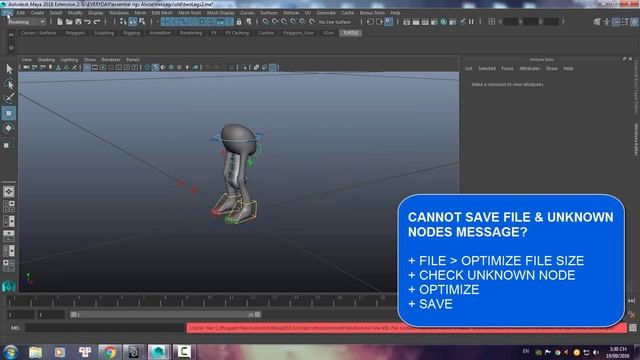This screenshot has width=640, height=360.
Task: Open the Mesh Tools menu
Action: [189, 13]
